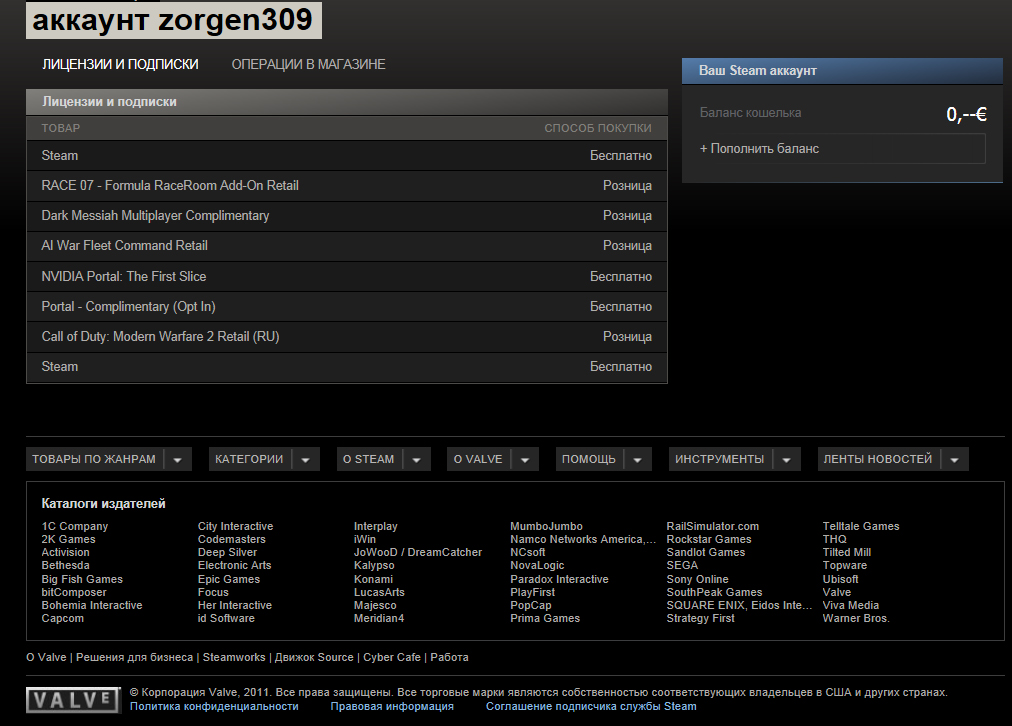Click the Cyber Cafe footer link
The height and width of the screenshot is (726, 1012).
pyautogui.click(x=392, y=658)
